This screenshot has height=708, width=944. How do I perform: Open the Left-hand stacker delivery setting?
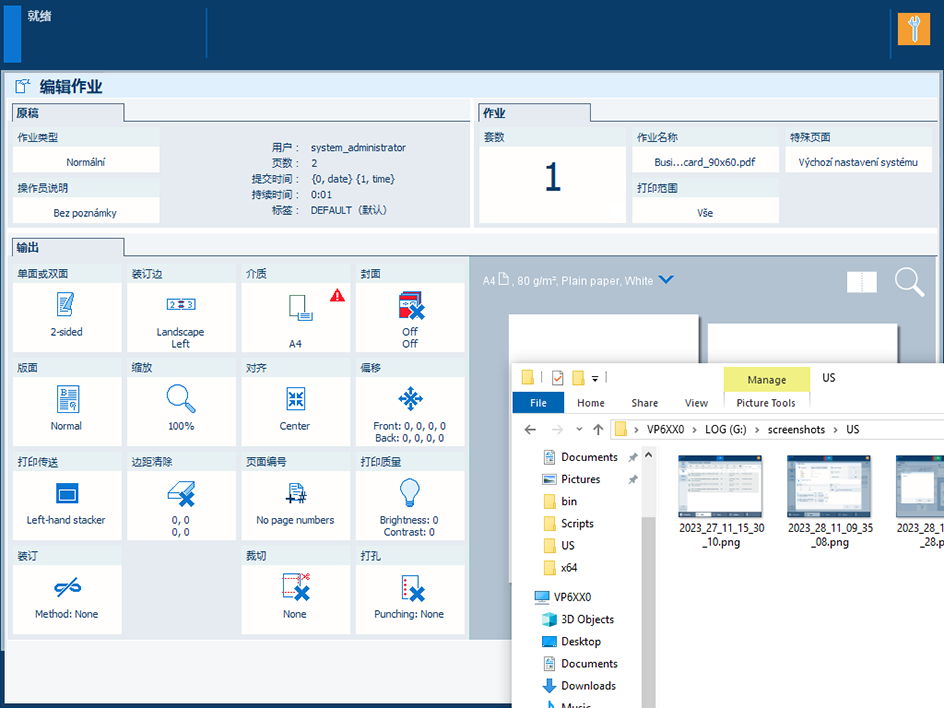pos(67,504)
